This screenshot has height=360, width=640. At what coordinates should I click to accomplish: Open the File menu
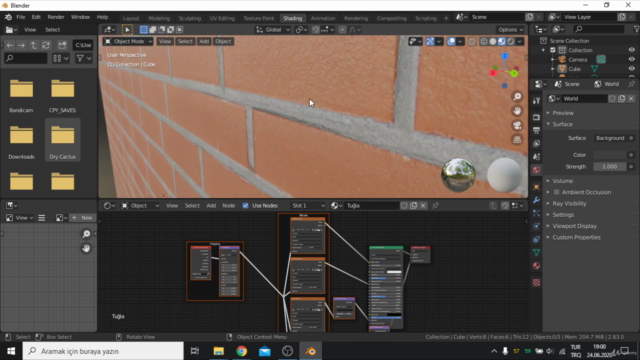tap(20, 17)
